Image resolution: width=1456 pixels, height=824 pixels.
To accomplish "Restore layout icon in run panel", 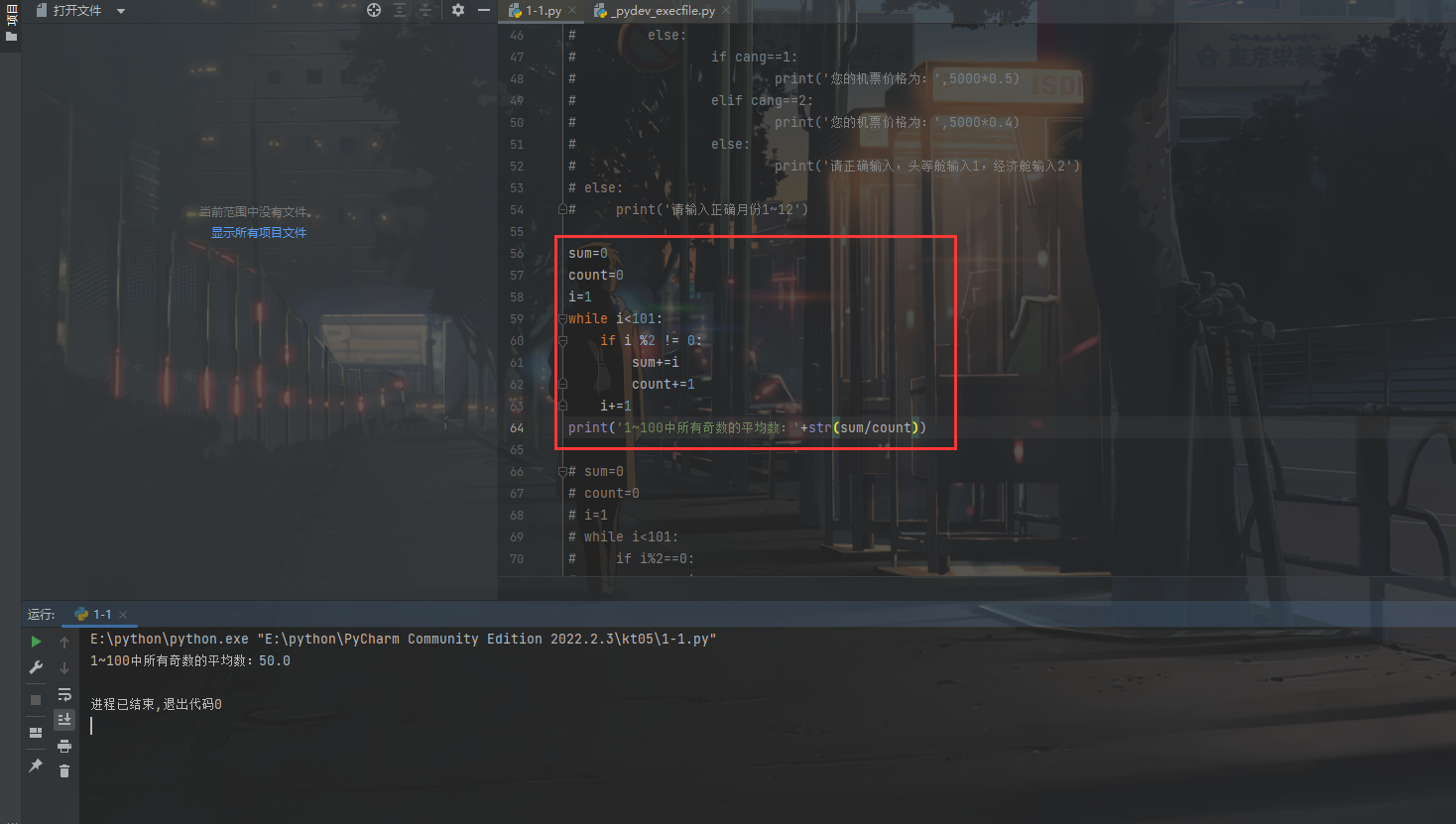I will 37,733.
